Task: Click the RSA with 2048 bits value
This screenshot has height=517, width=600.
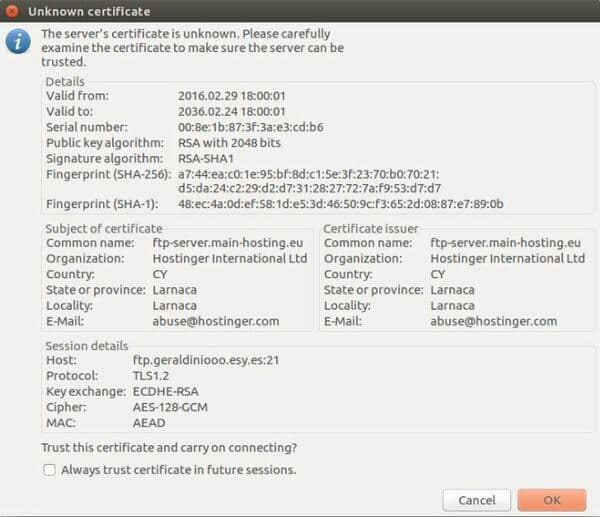Action: (229, 143)
